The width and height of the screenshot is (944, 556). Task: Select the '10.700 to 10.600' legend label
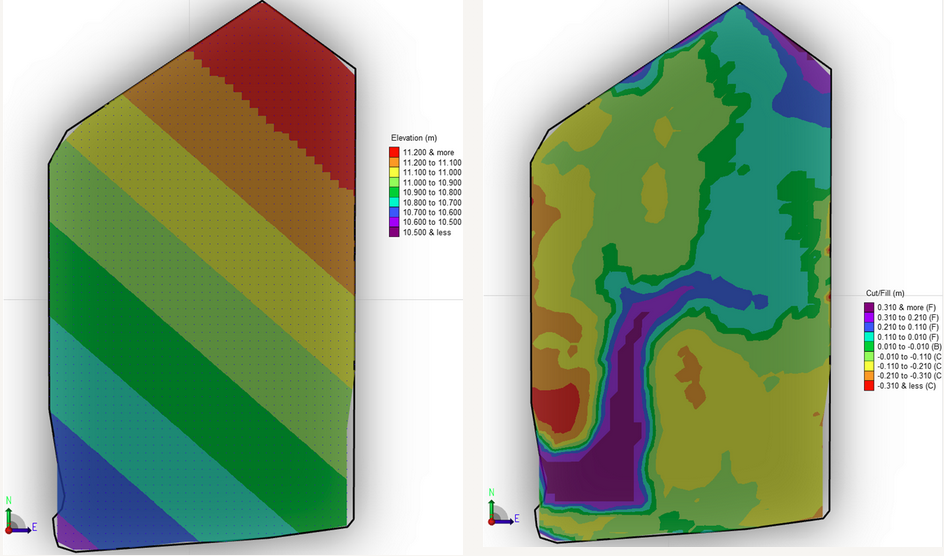432,212
